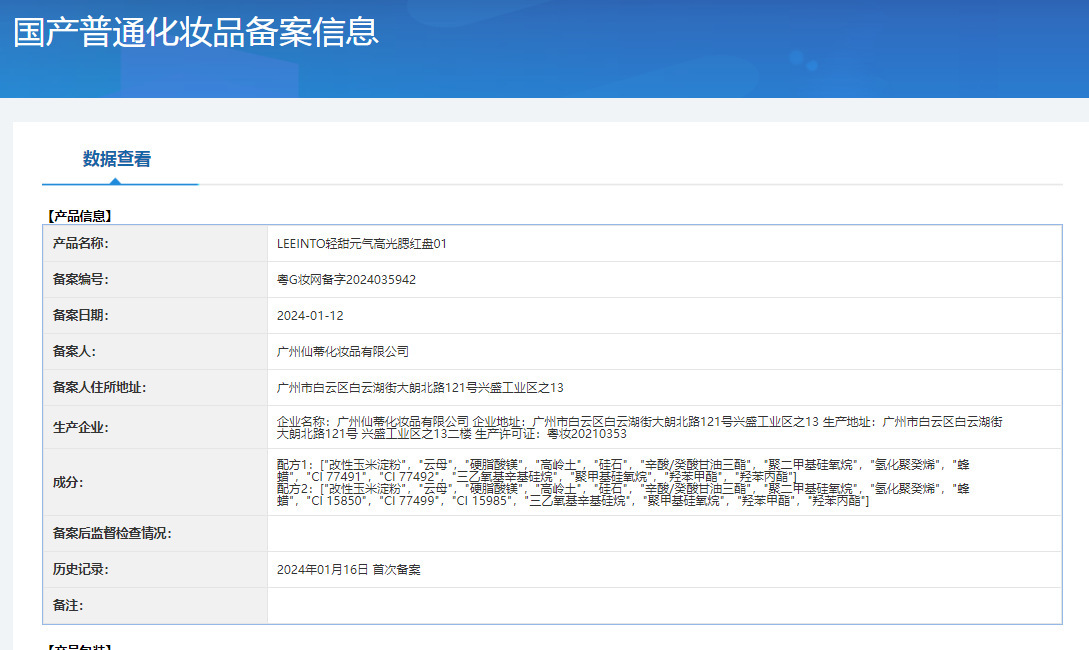The width and height of the screenshot is (1089, 650).
Task: Click the 备案人 label
Action: click(74, 351)
